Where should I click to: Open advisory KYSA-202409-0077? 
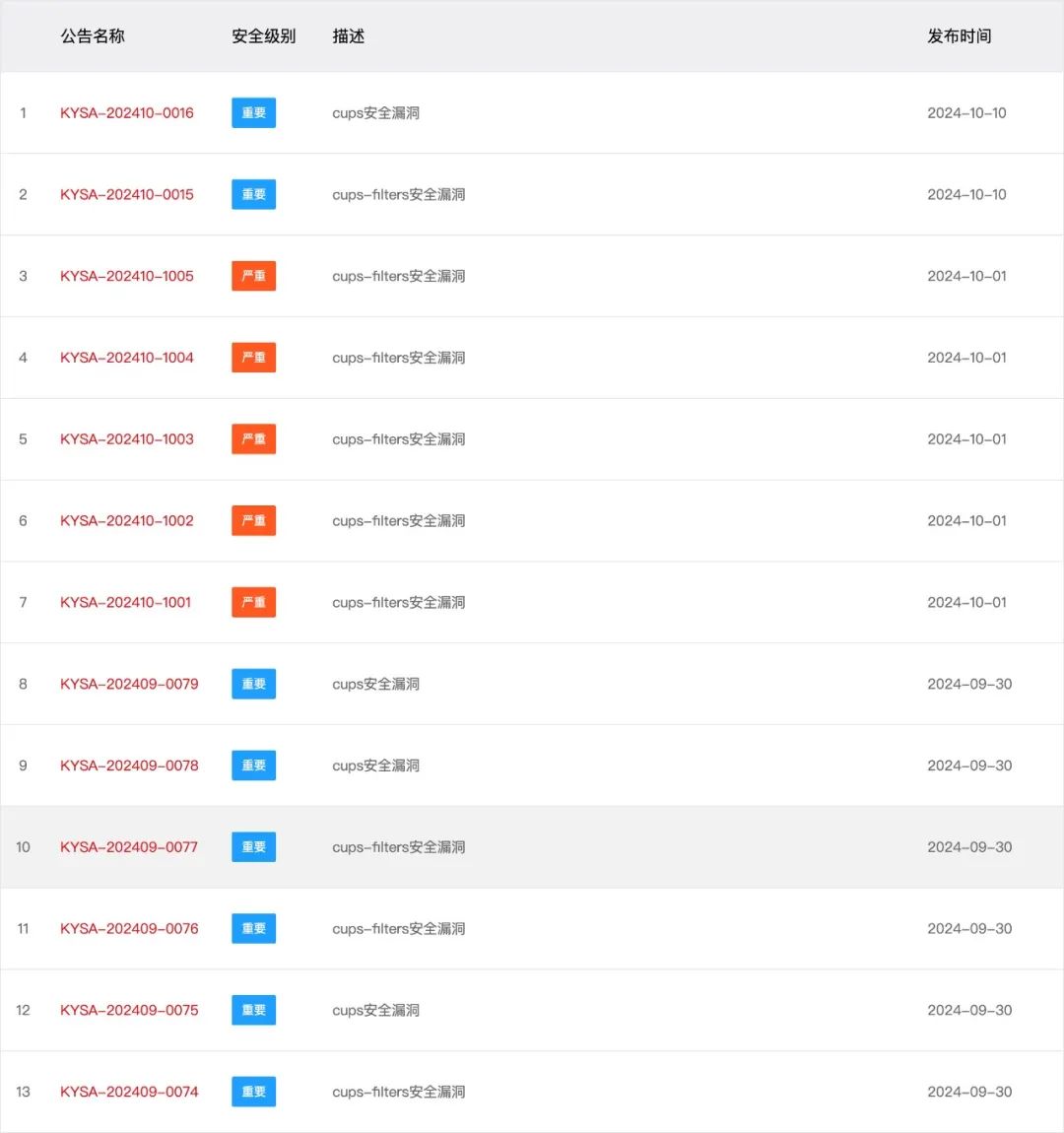point(129,847)
